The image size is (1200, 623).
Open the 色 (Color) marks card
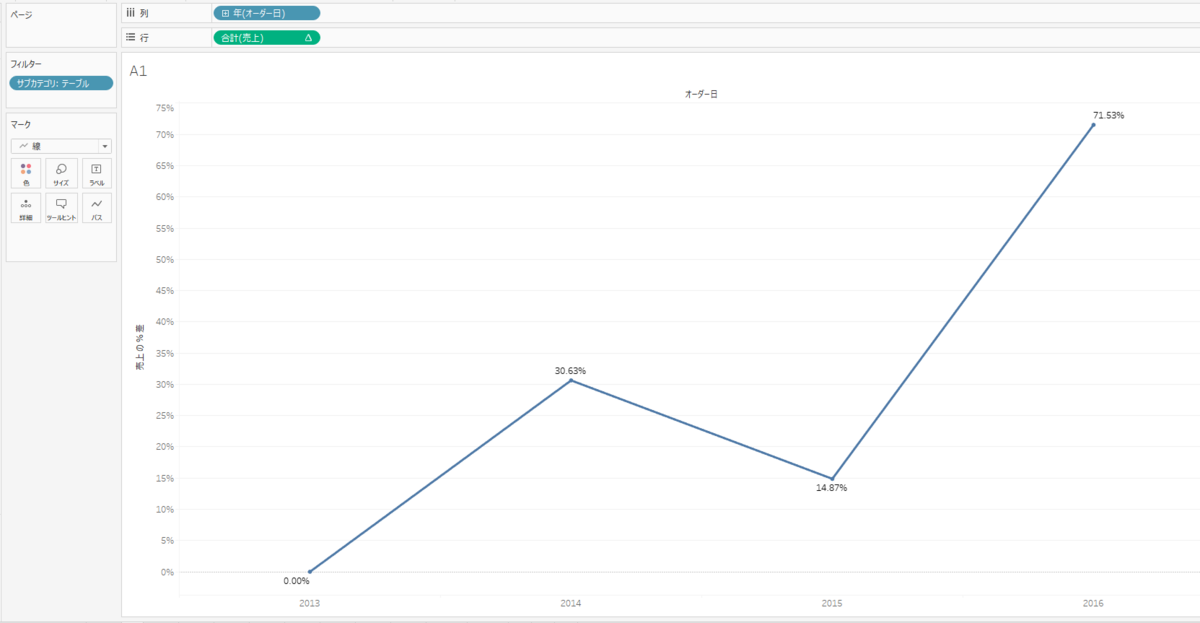[25, 172]
